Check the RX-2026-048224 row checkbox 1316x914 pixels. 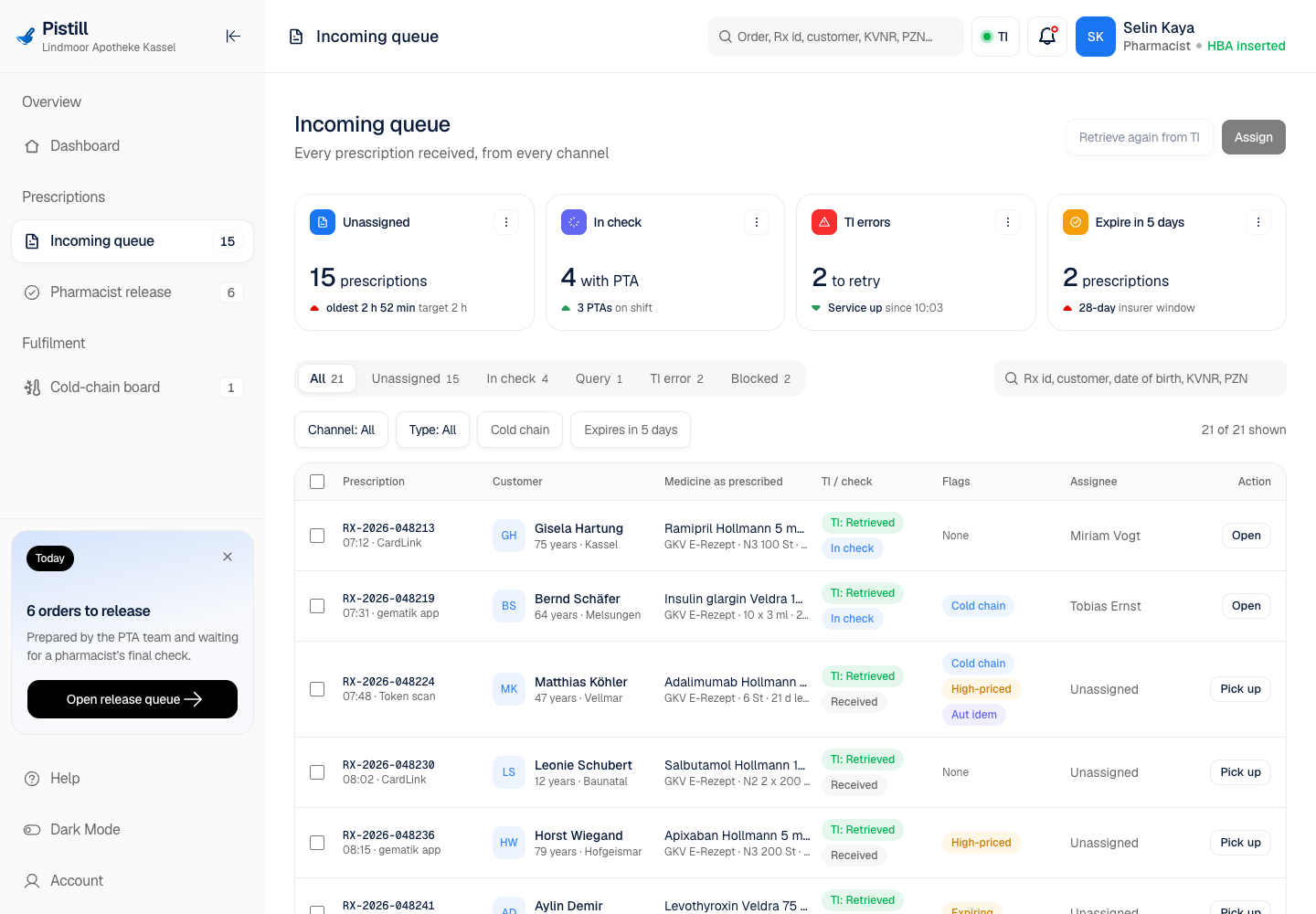pos(317,689)
